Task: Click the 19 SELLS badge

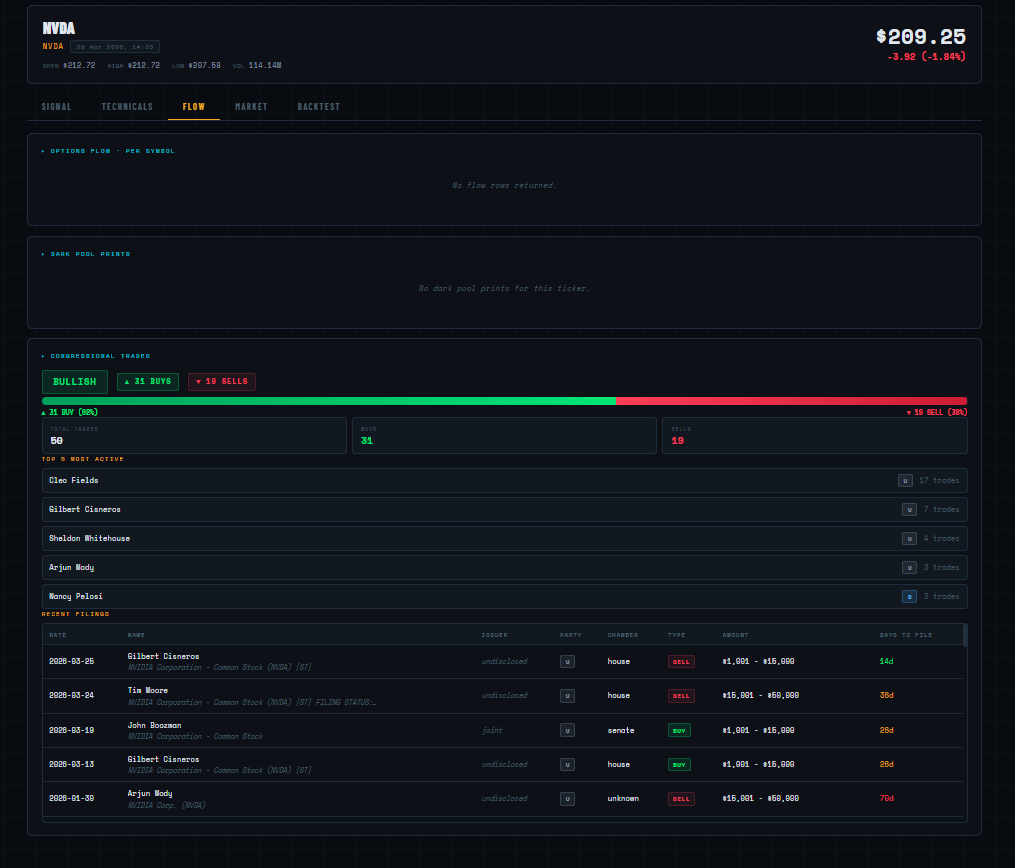Action: [x=222, y=382]
